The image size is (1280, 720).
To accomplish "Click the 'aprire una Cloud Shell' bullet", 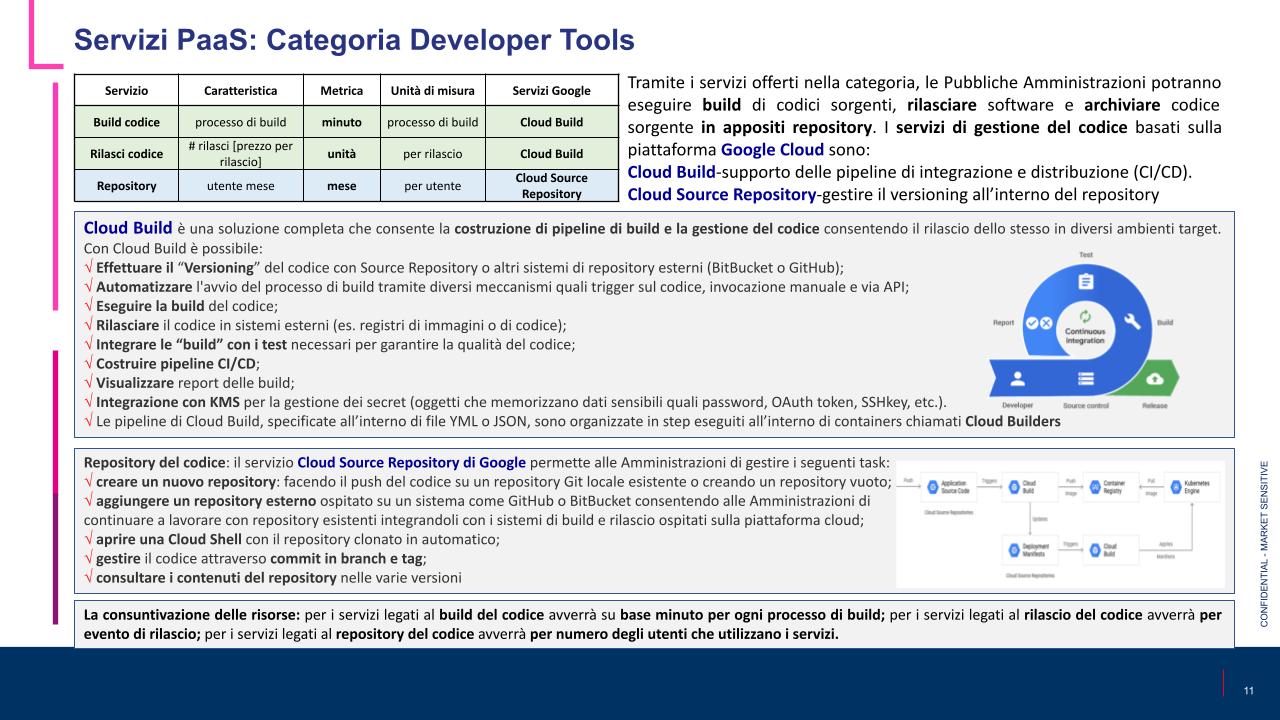I will (x=292, y=539).
